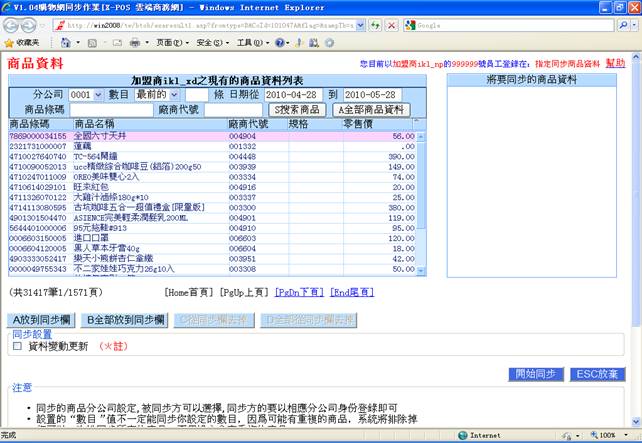Open the 页面(P) menu
642x443 pixels.
pos(171,43)
